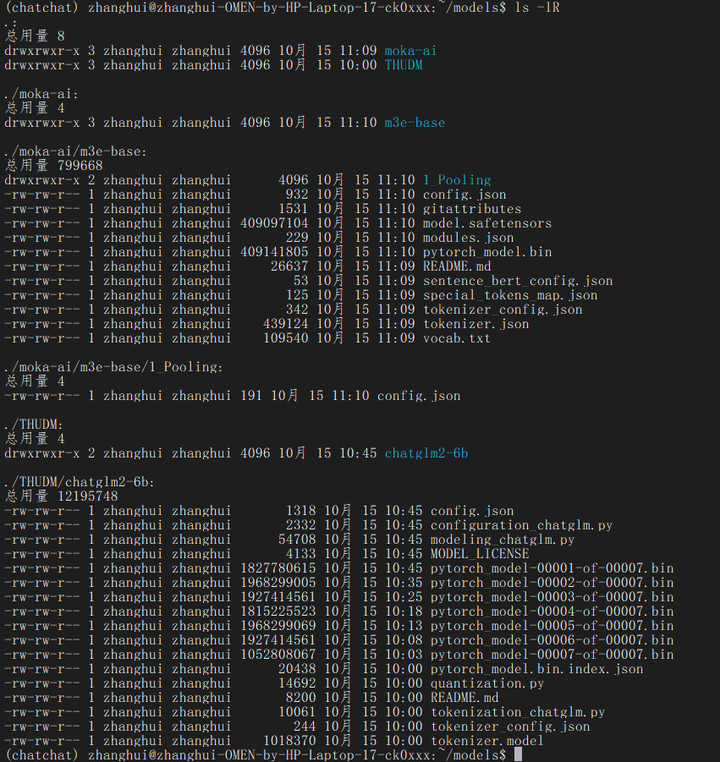This screenshot has width=720, height=762.
Task: Click the special_tokens_map.json filename
Action: click(x=510, y=295)
